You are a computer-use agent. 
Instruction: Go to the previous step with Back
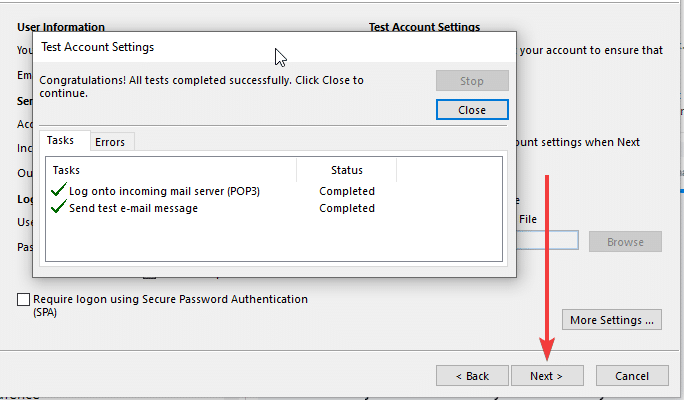coord(472,376)
